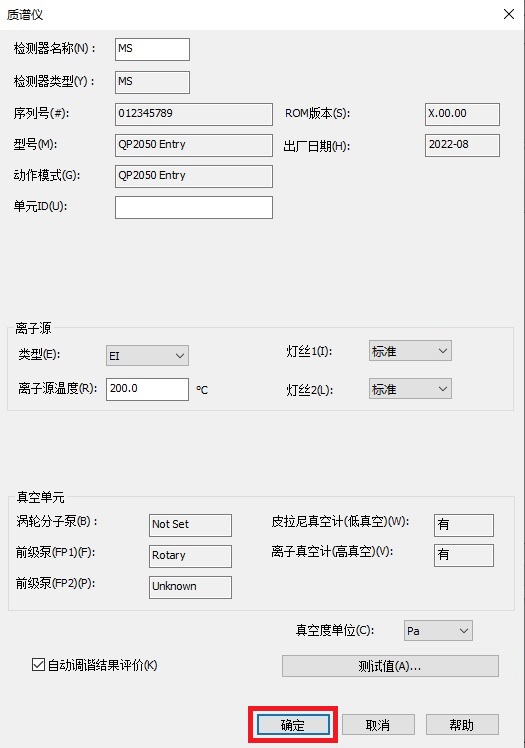
Task: Click the 动作模式 field
Action: click(194, 177)
